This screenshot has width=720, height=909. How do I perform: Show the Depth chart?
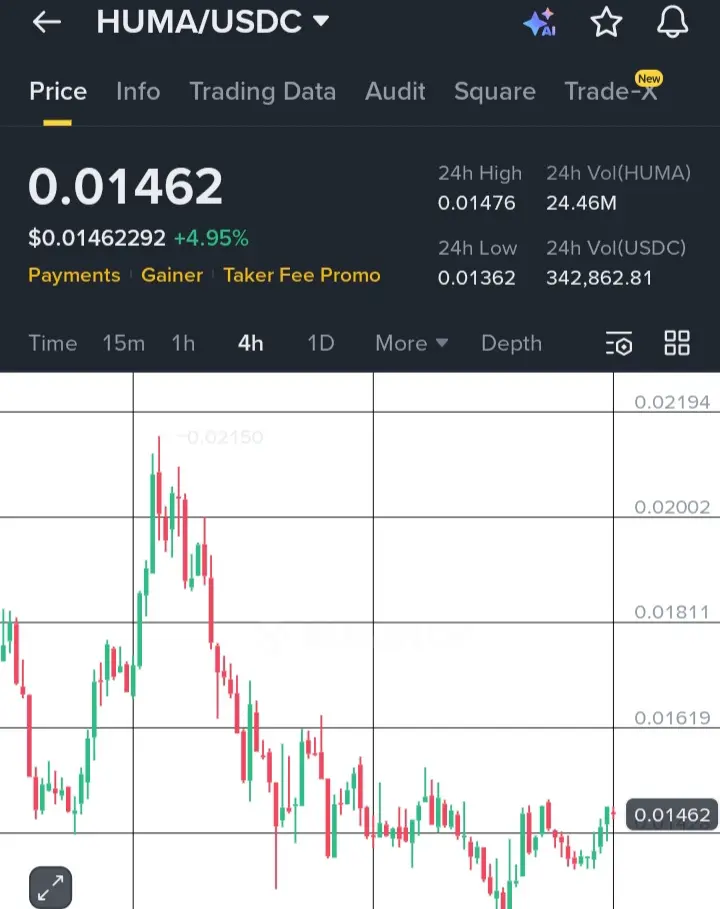511,343
